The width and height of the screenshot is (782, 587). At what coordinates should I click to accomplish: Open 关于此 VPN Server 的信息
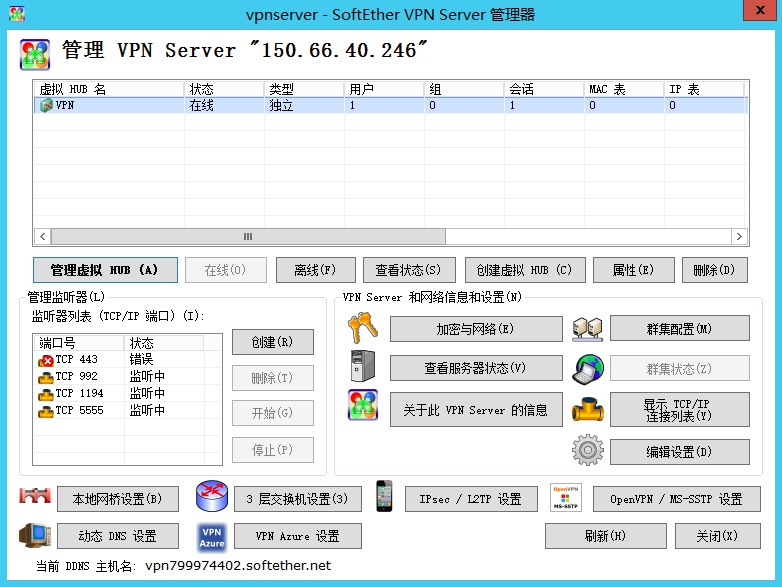[476, 409]
